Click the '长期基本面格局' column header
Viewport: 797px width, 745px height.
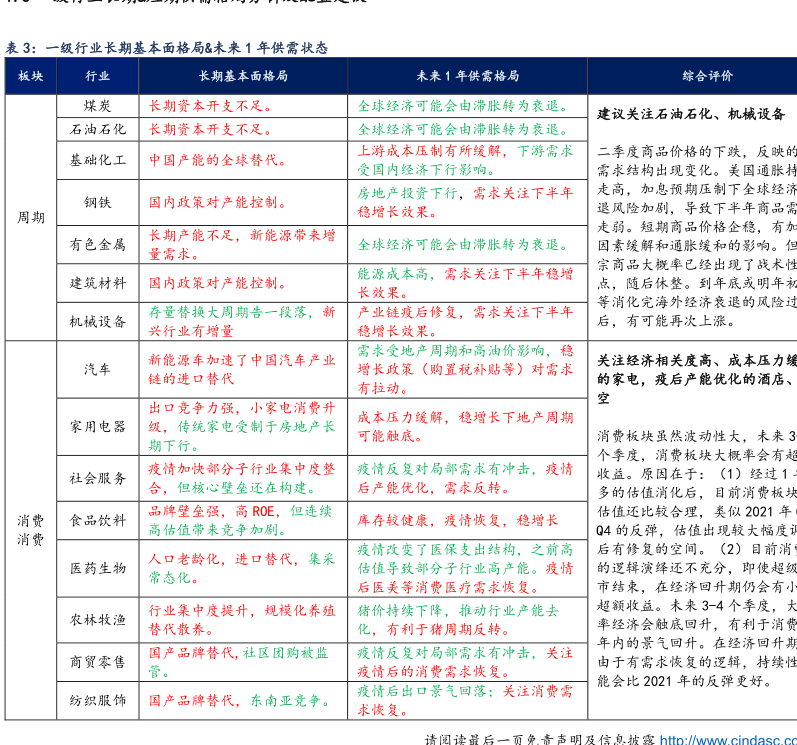(x=243, y=76)
